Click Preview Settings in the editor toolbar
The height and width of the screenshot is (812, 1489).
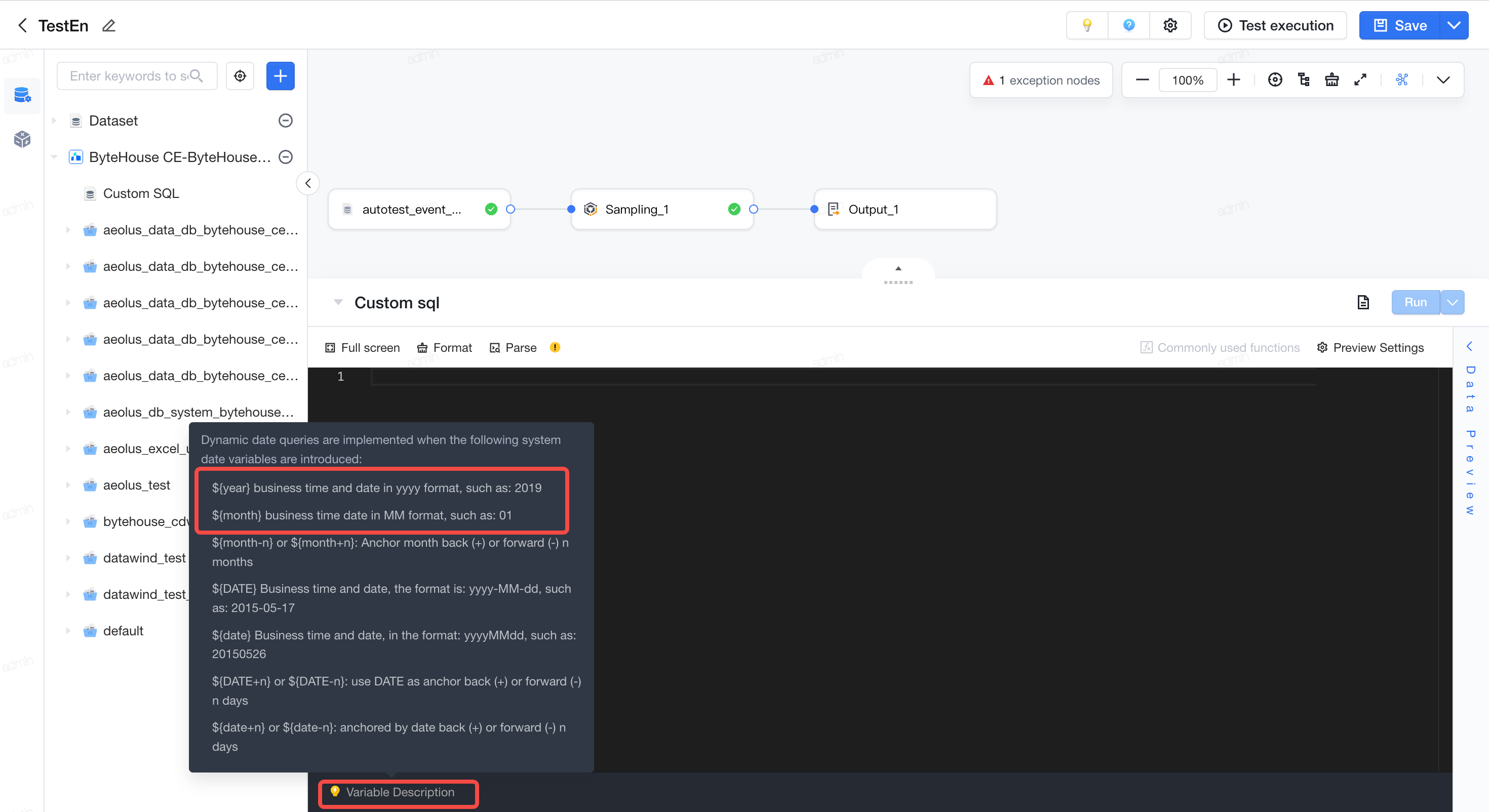[x=1370, y=347]
